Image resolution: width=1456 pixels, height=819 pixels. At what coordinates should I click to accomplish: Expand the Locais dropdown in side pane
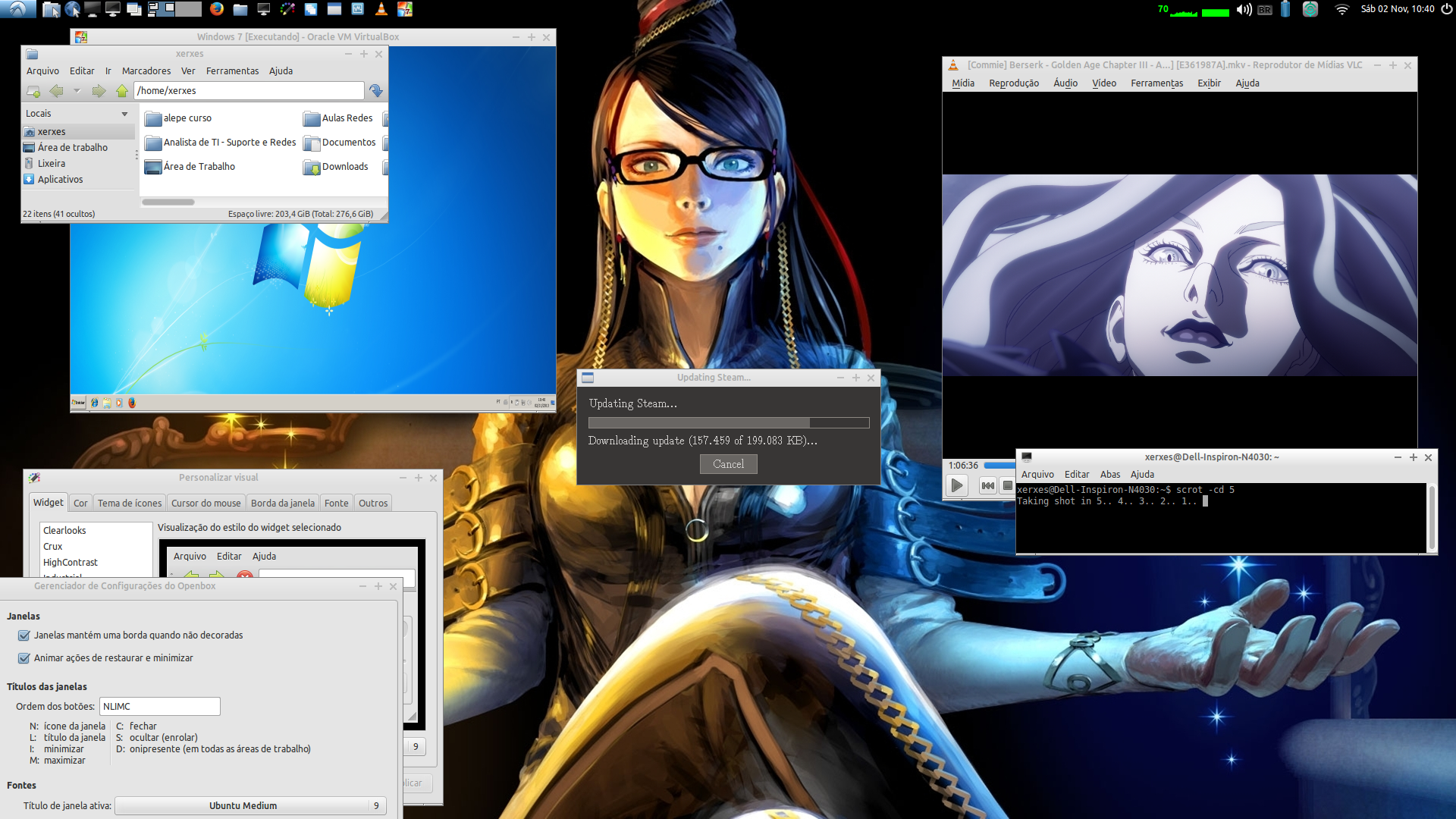tap(124, 114)
